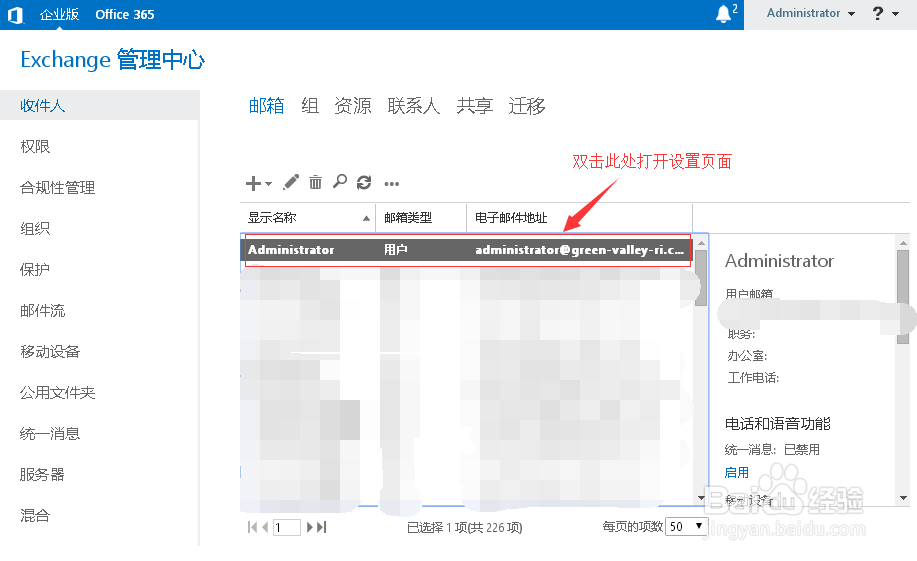Switch to the 资源 tab

353,105
